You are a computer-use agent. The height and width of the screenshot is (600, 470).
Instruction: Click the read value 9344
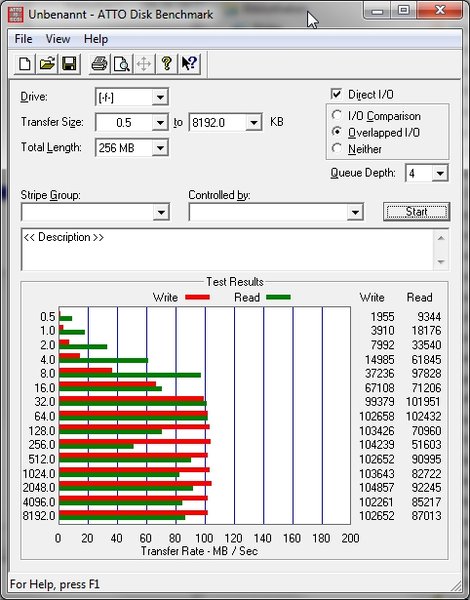pyautogui.click(x=429, y=317)
